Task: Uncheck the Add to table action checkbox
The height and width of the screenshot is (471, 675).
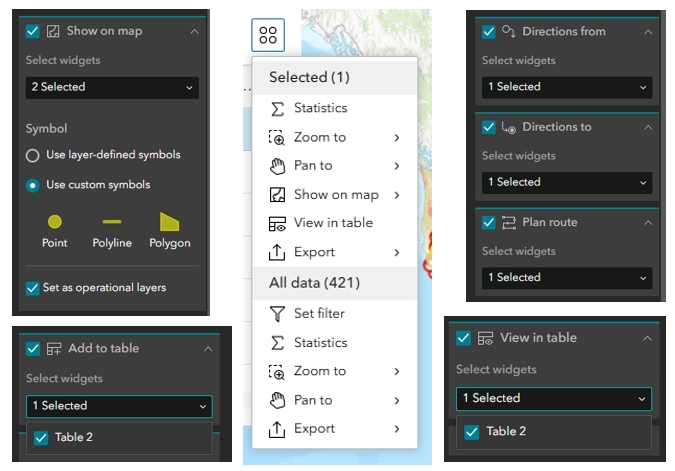Action: (x=33, y=349)
